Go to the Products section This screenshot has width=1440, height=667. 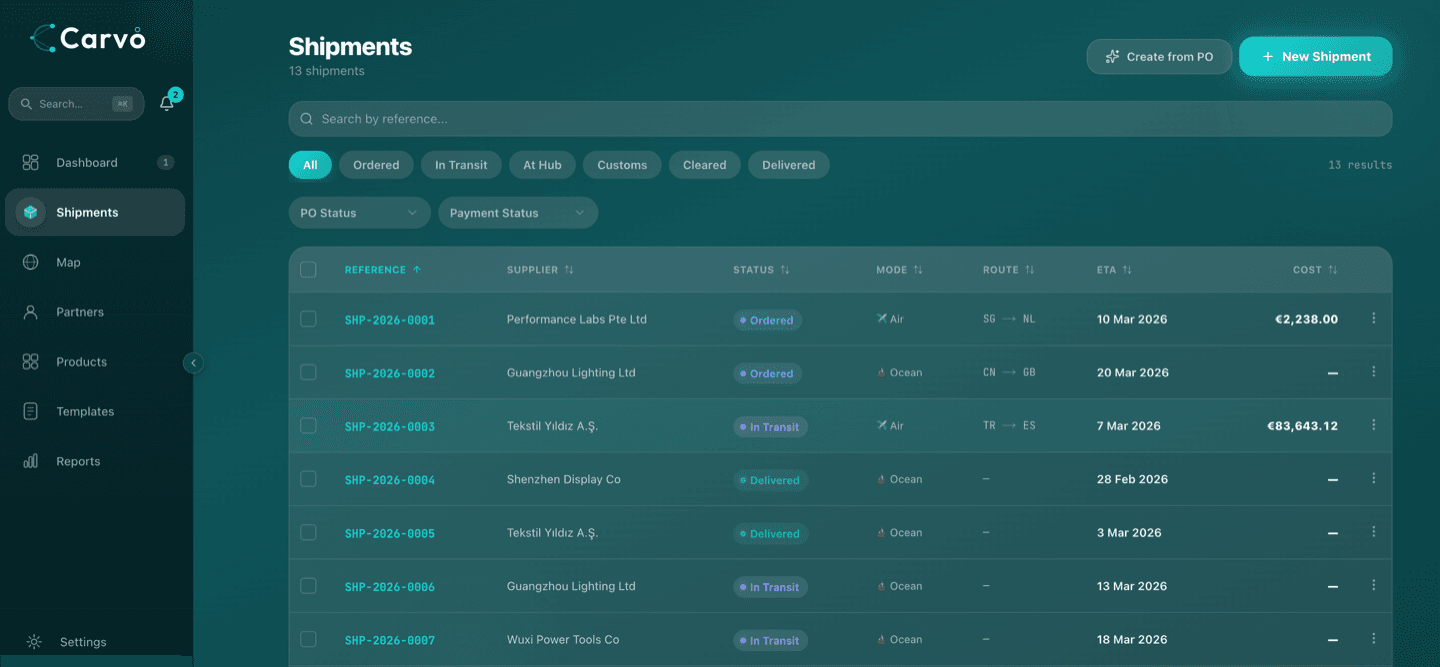pos(81,361)
